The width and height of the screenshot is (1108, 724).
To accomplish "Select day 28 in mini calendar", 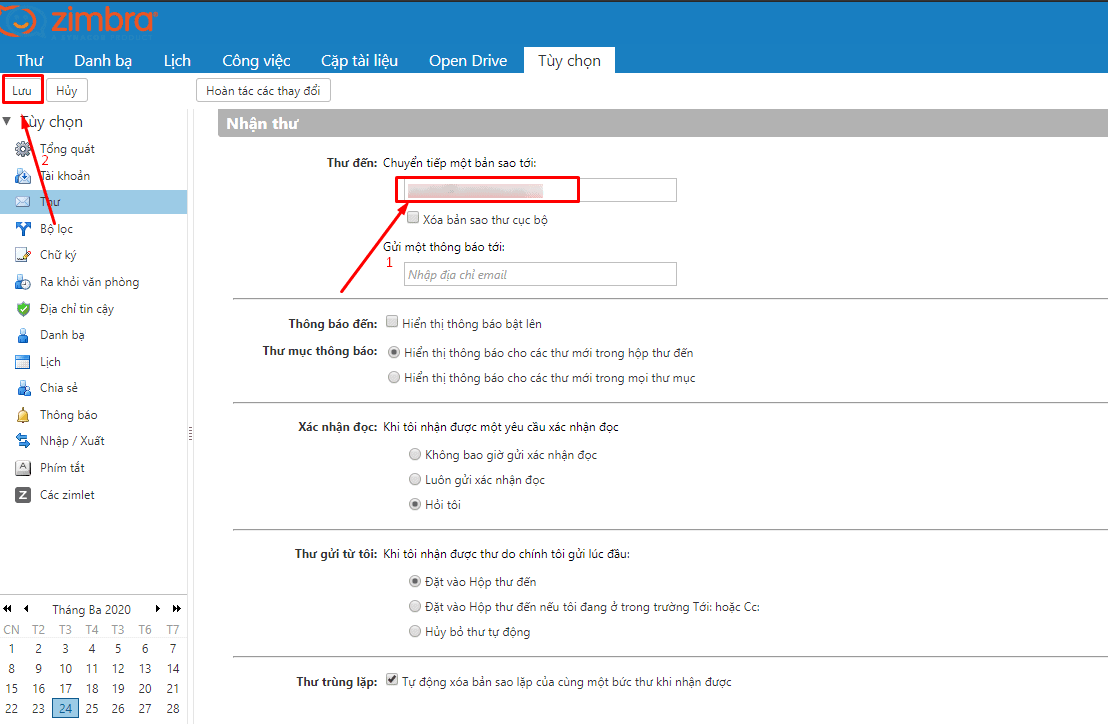I will [x=173, y=708].
